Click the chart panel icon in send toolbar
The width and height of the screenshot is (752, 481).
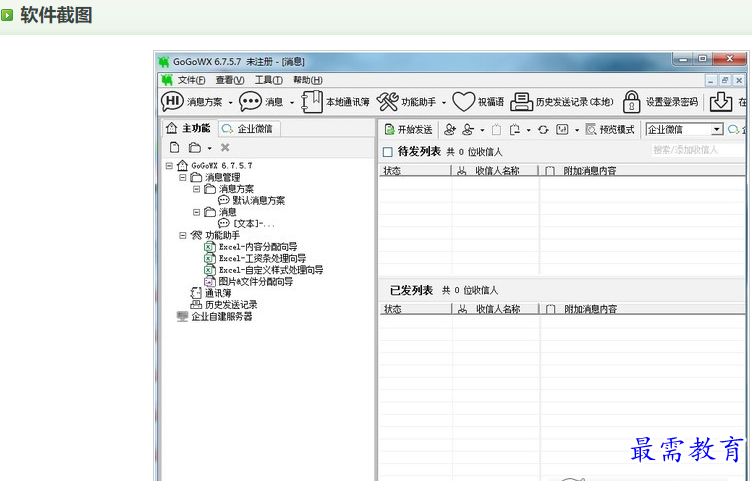(x=562, y=129)
